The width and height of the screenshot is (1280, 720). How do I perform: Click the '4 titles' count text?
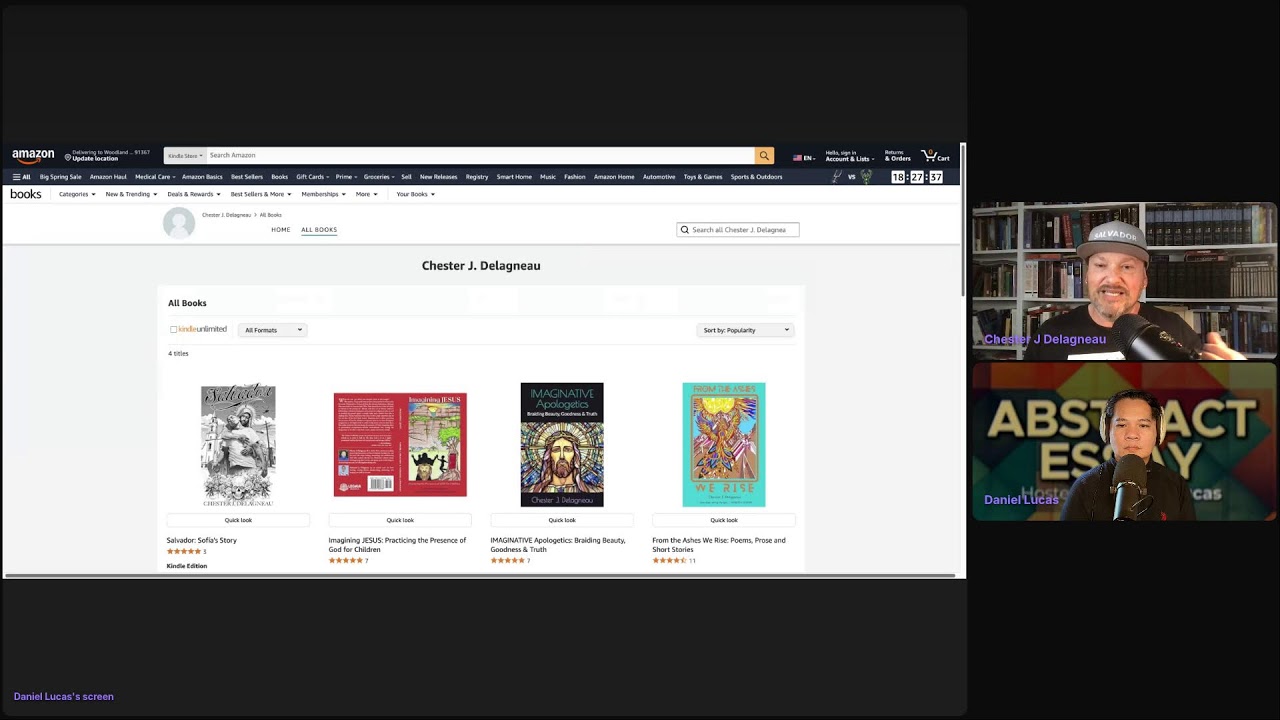[178, 353]
